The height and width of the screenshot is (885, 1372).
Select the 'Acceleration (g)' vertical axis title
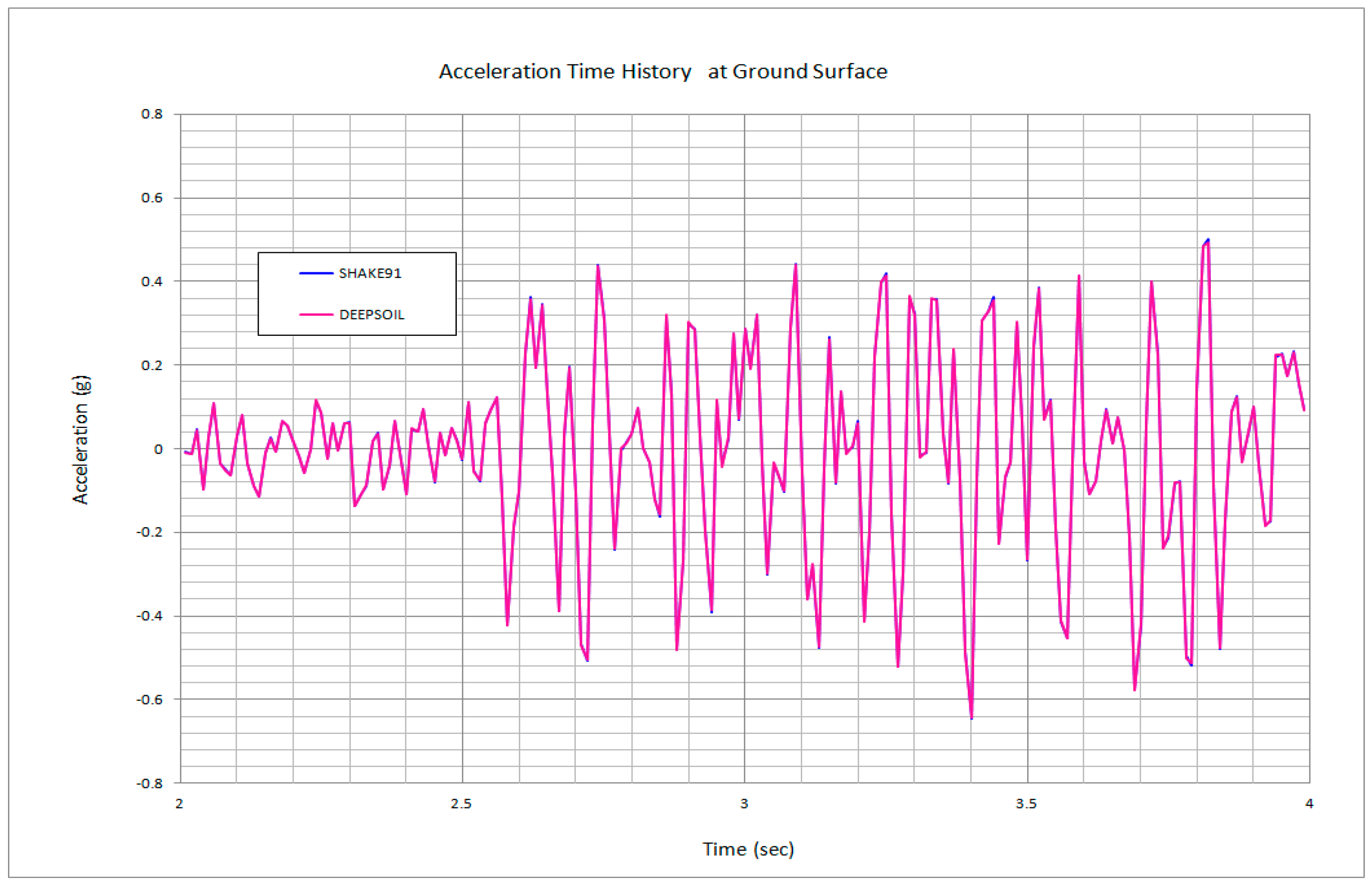point(81,440)
